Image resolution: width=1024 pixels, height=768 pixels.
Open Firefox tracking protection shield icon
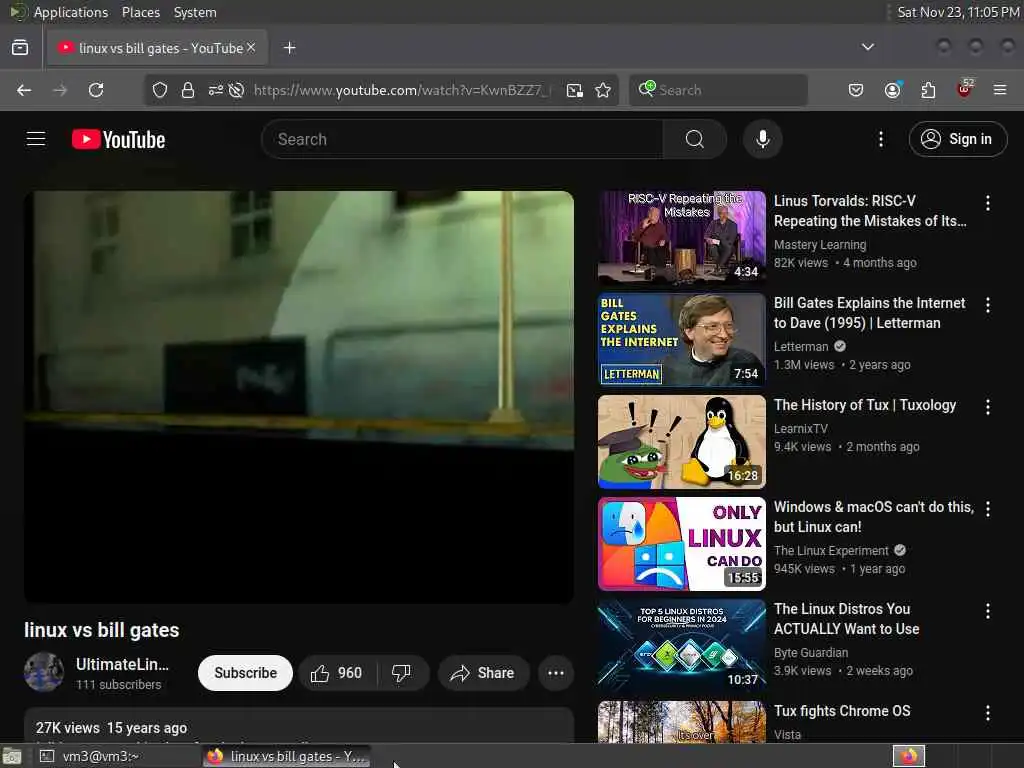point(159,90)
